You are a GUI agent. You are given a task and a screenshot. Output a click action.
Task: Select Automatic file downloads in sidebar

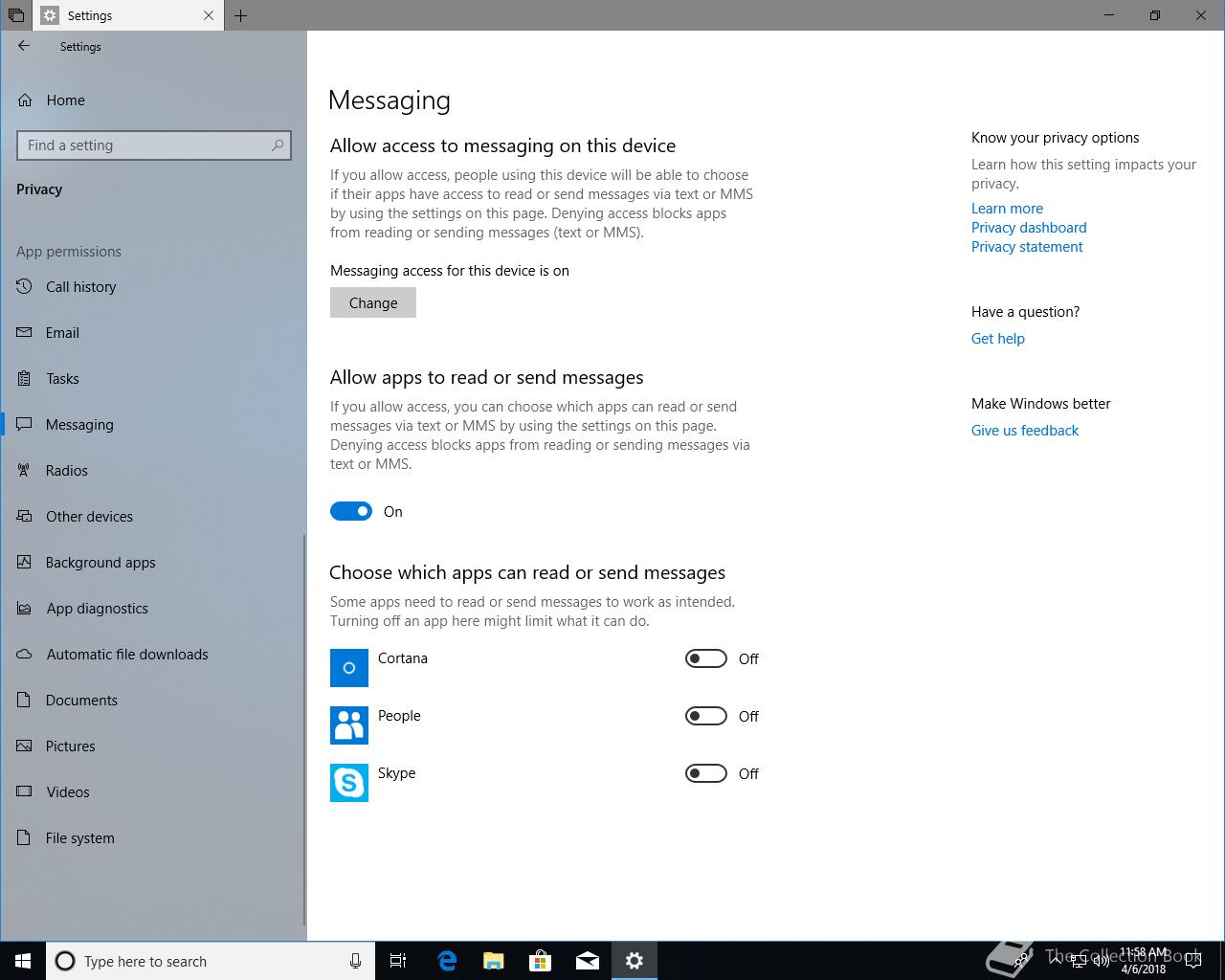153,655
